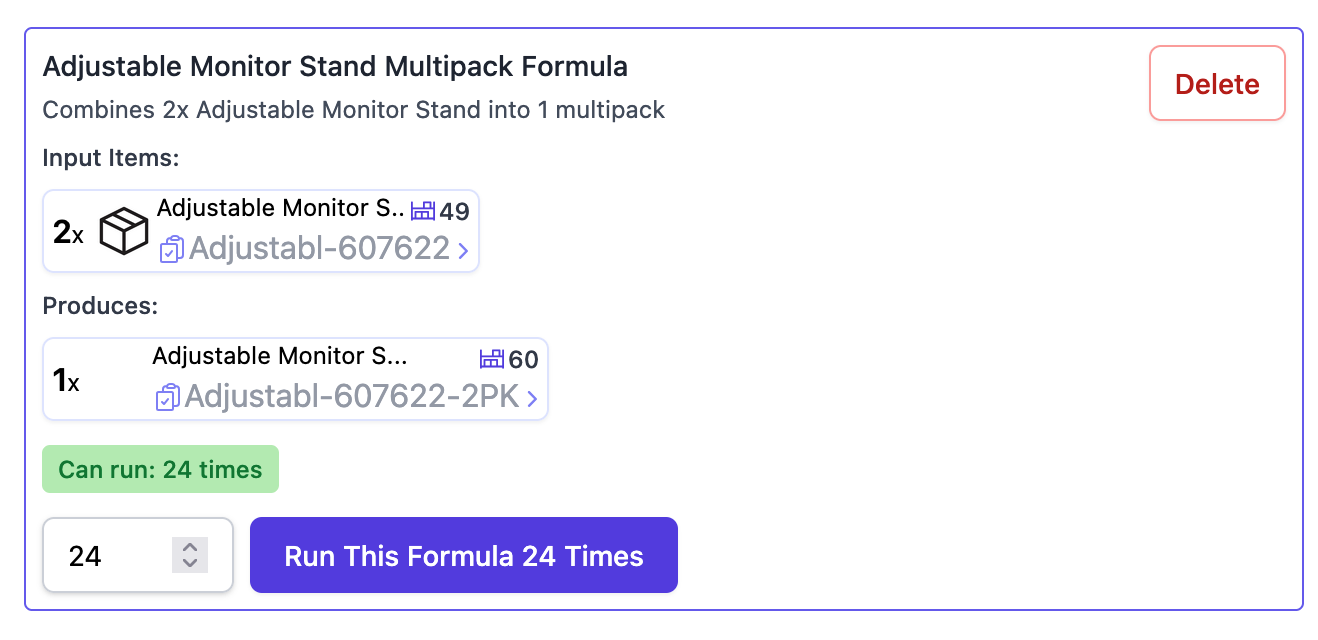
Task: Delete the Monitor Stand Multipack Formula
Action: pos(1217,84)
